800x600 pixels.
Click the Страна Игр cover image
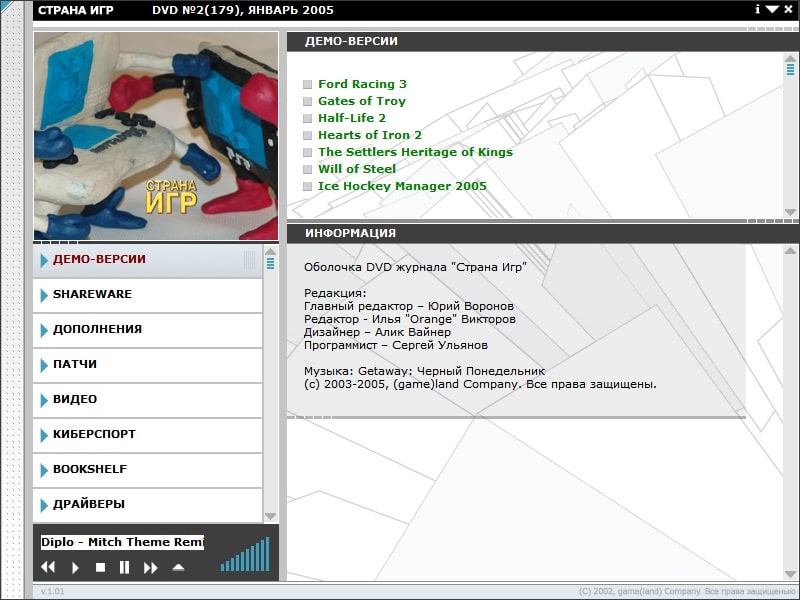coord(156,136)
